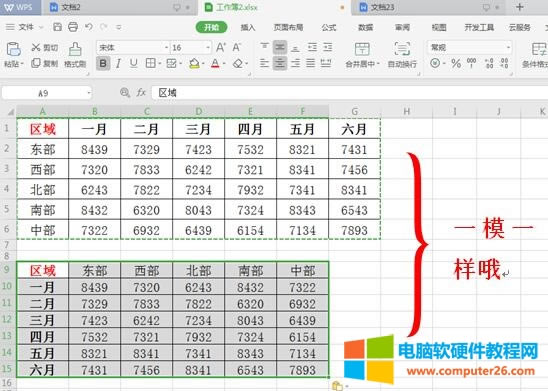The image size is (548, 391).
Task: Click the Name Box showing A9
Action: coord(46,93)
